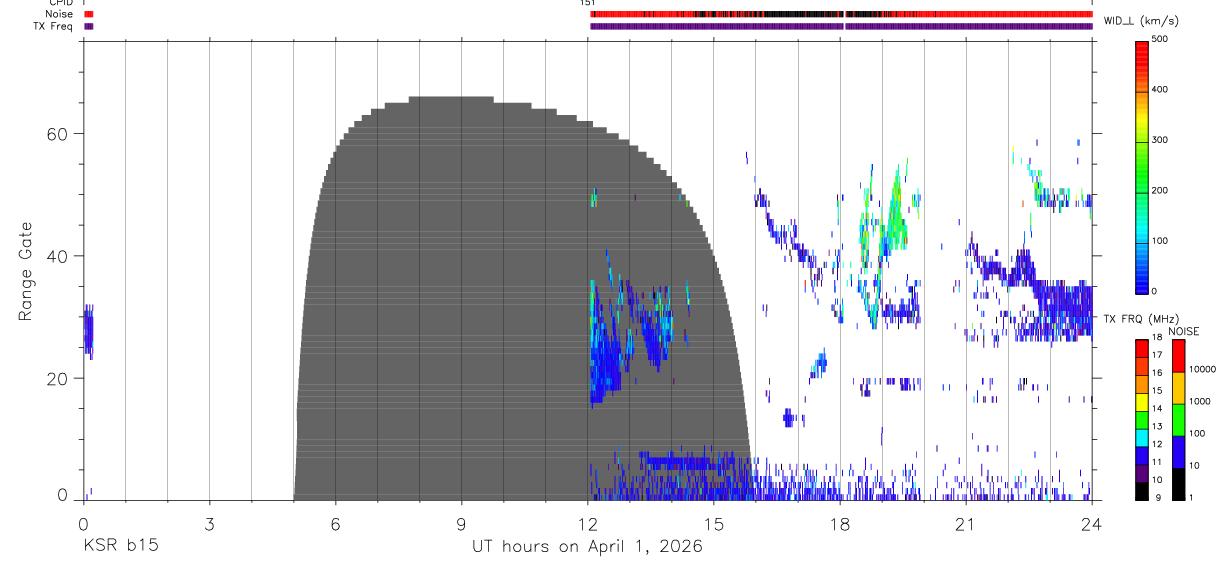Click the yellow segment of TX FRQ colorbar
The height and width of the screenshot is (567, 1228).
click(1142, 402)
